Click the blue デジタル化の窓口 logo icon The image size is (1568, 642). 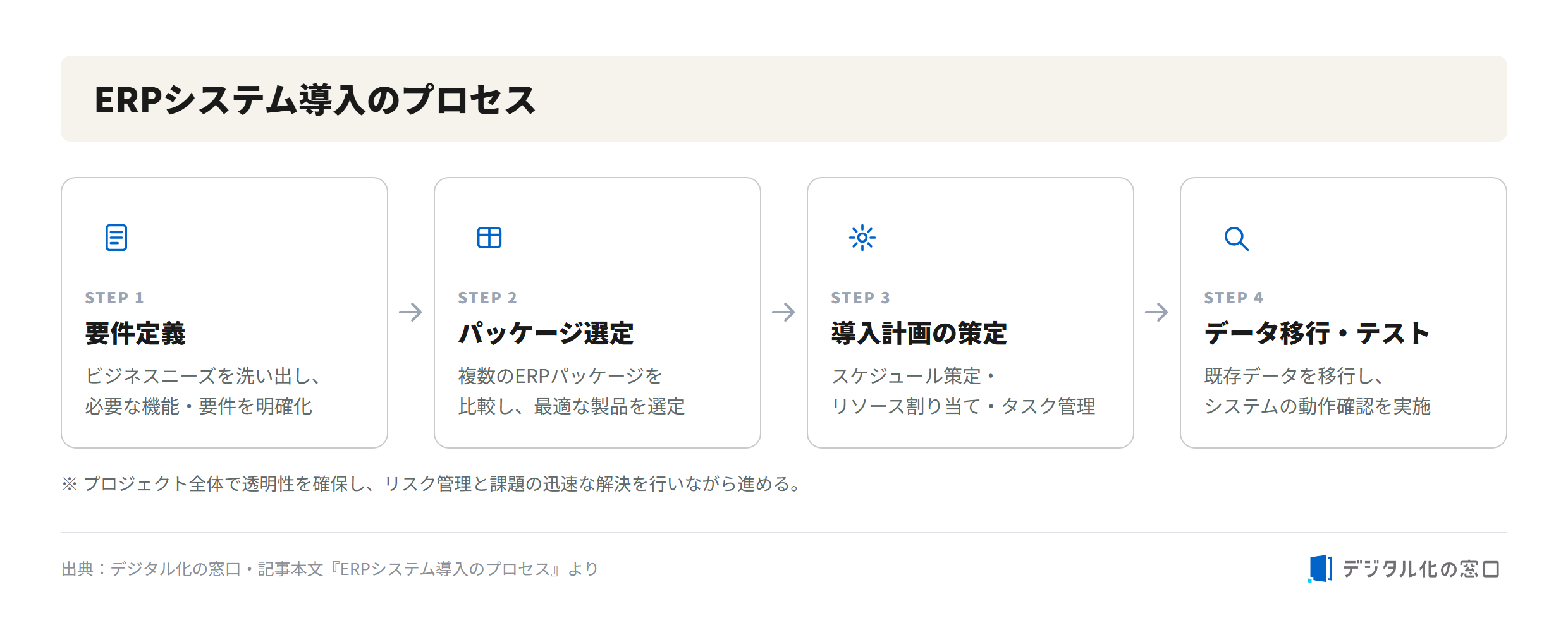pyautogui.click(x=1320, y=569)
